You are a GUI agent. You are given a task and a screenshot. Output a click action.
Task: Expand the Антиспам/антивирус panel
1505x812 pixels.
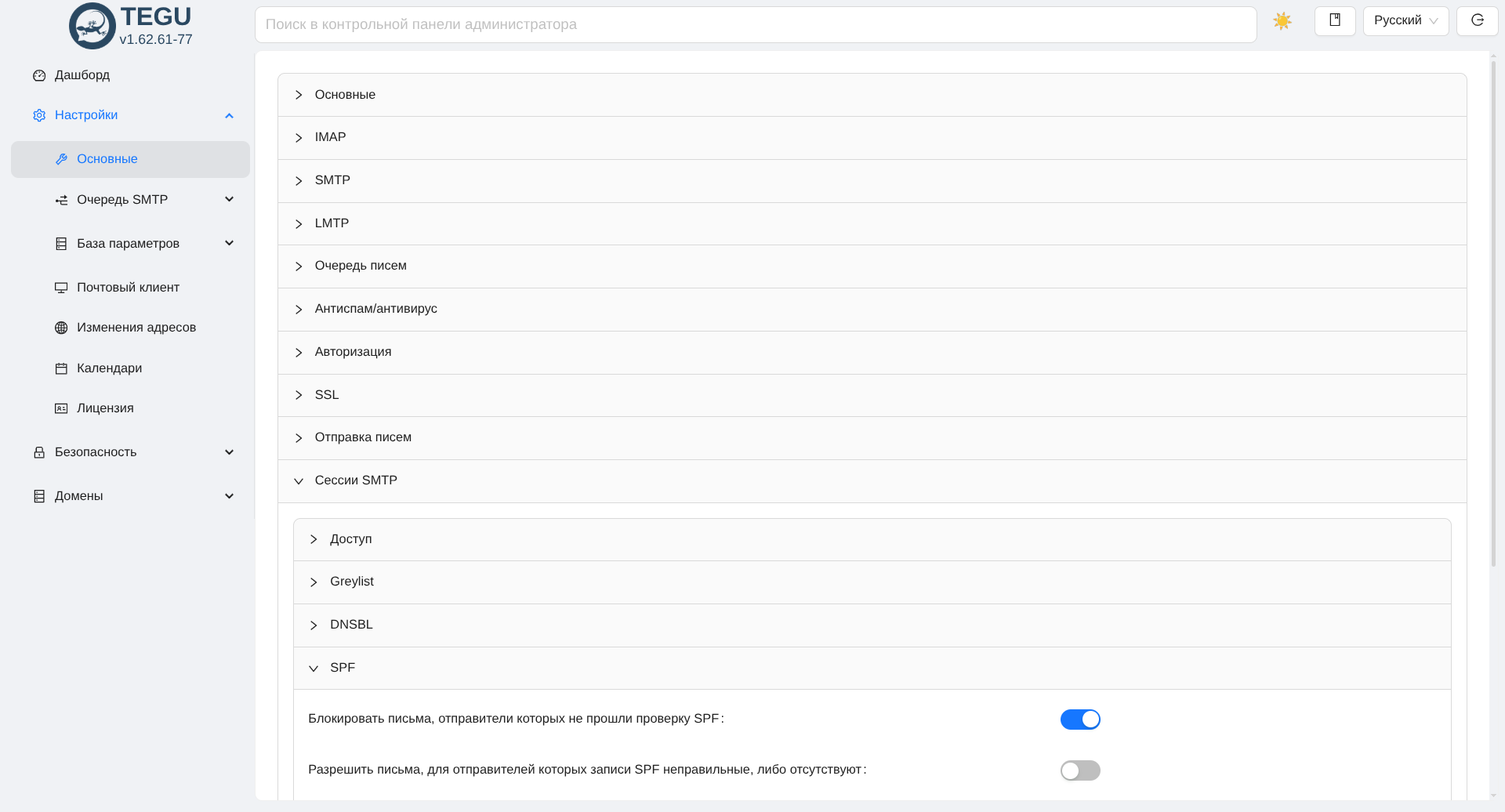click(x=872, y=310)
